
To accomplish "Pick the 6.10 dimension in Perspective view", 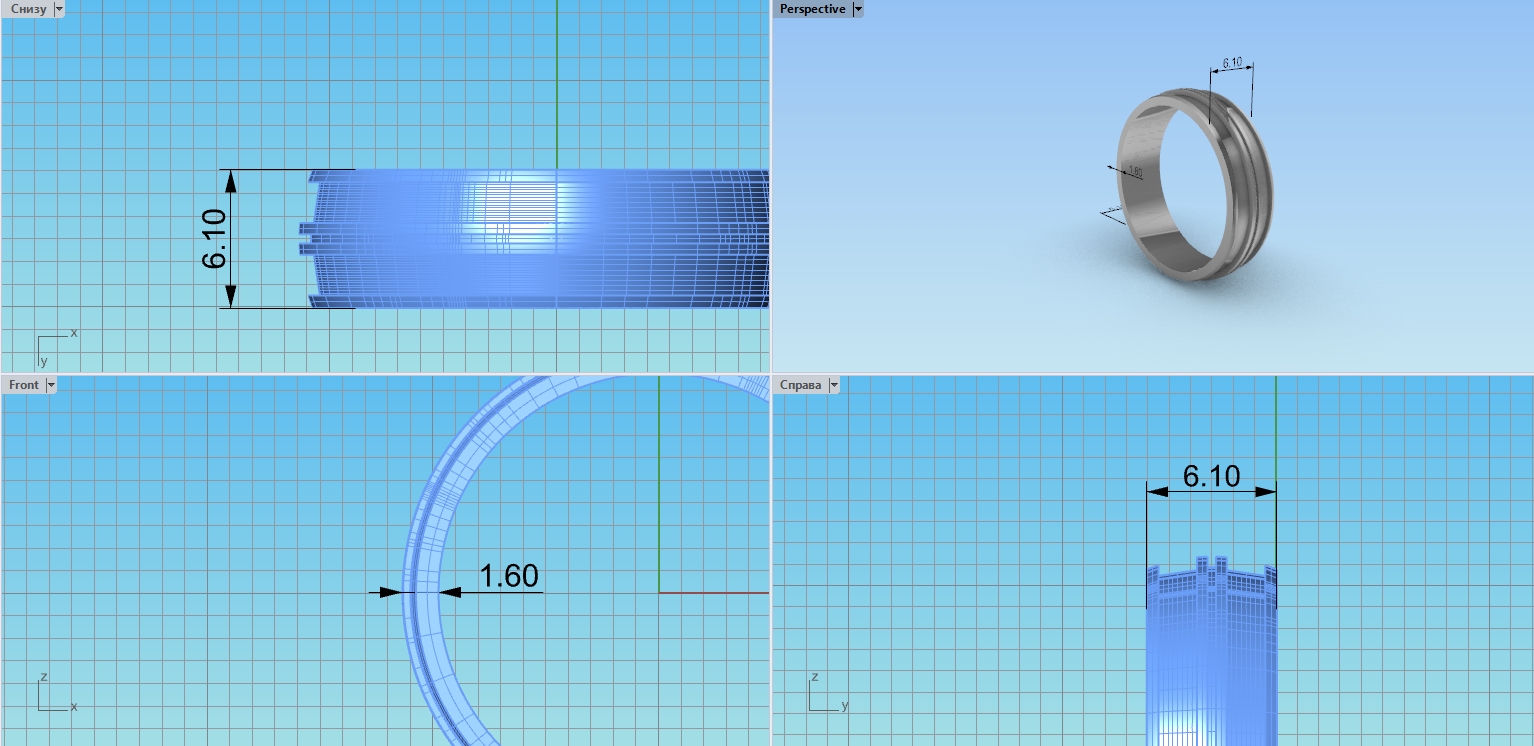I will point(1231,63).
